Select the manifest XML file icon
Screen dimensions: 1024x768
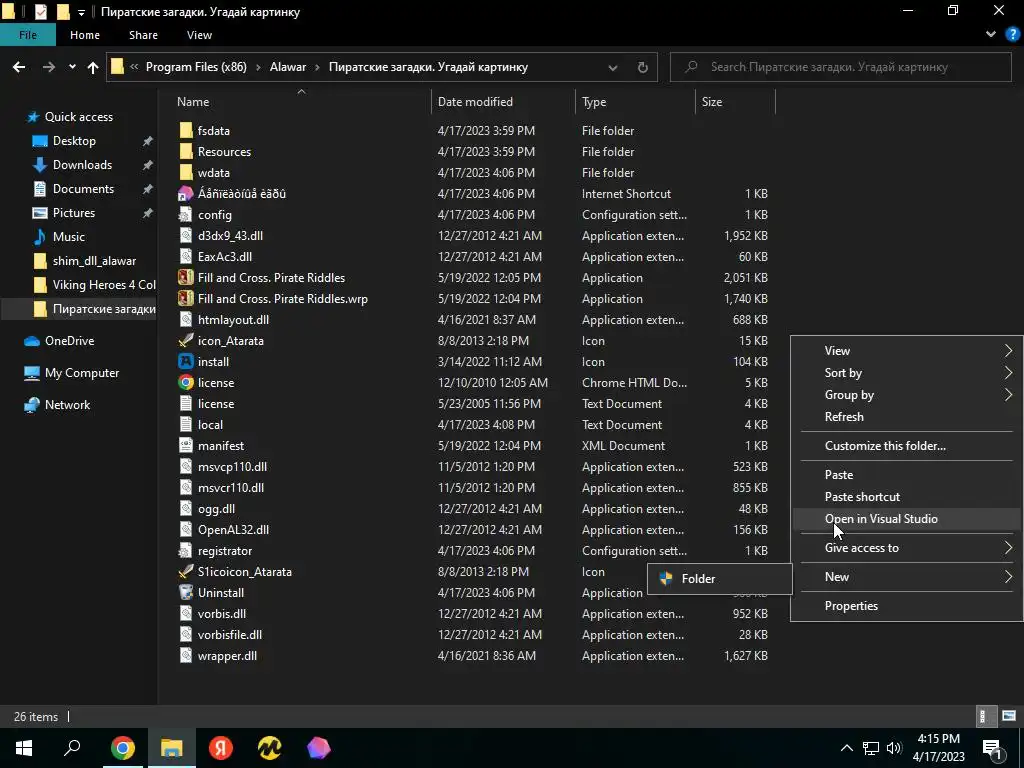click(x=186, y=445)
